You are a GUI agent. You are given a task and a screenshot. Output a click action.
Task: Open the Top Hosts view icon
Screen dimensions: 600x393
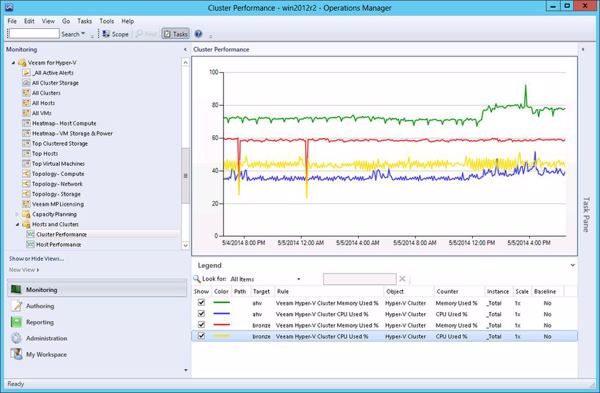pyautogui.click(x=26, y=153)
